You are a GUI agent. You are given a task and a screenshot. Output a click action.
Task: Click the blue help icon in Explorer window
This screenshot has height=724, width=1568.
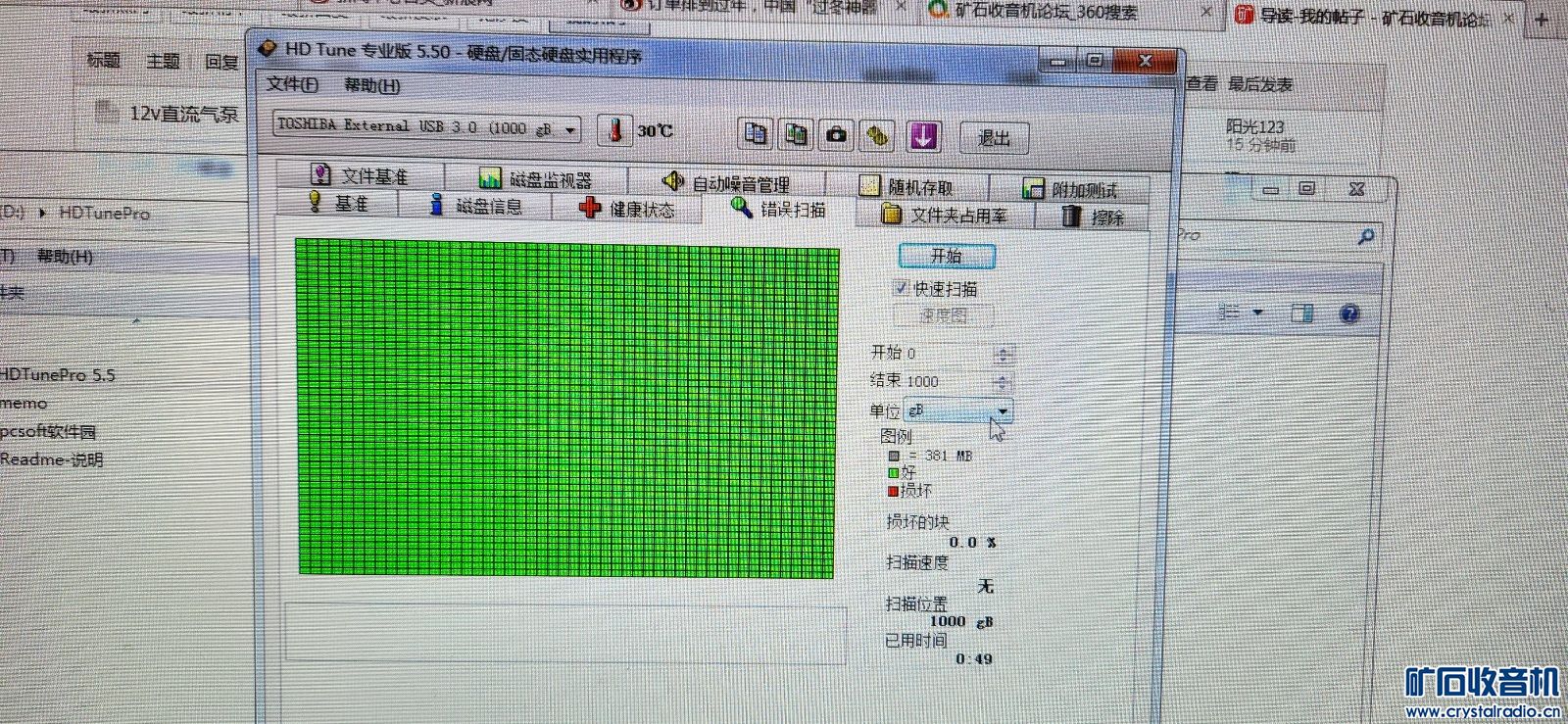(1349, 314)
